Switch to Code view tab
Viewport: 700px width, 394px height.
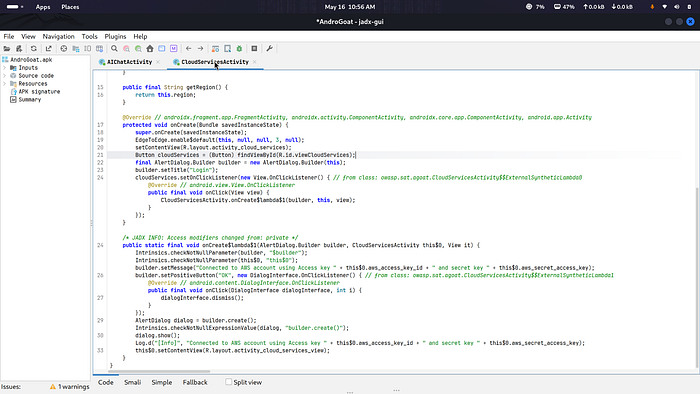point(106,382)
